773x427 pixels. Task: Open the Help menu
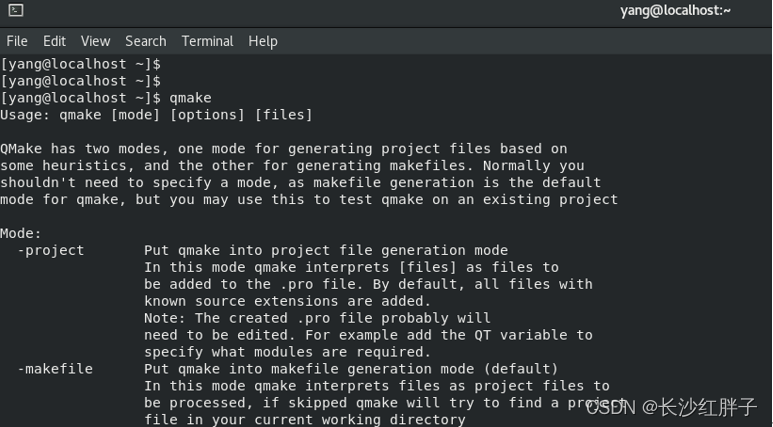(262, 41)
